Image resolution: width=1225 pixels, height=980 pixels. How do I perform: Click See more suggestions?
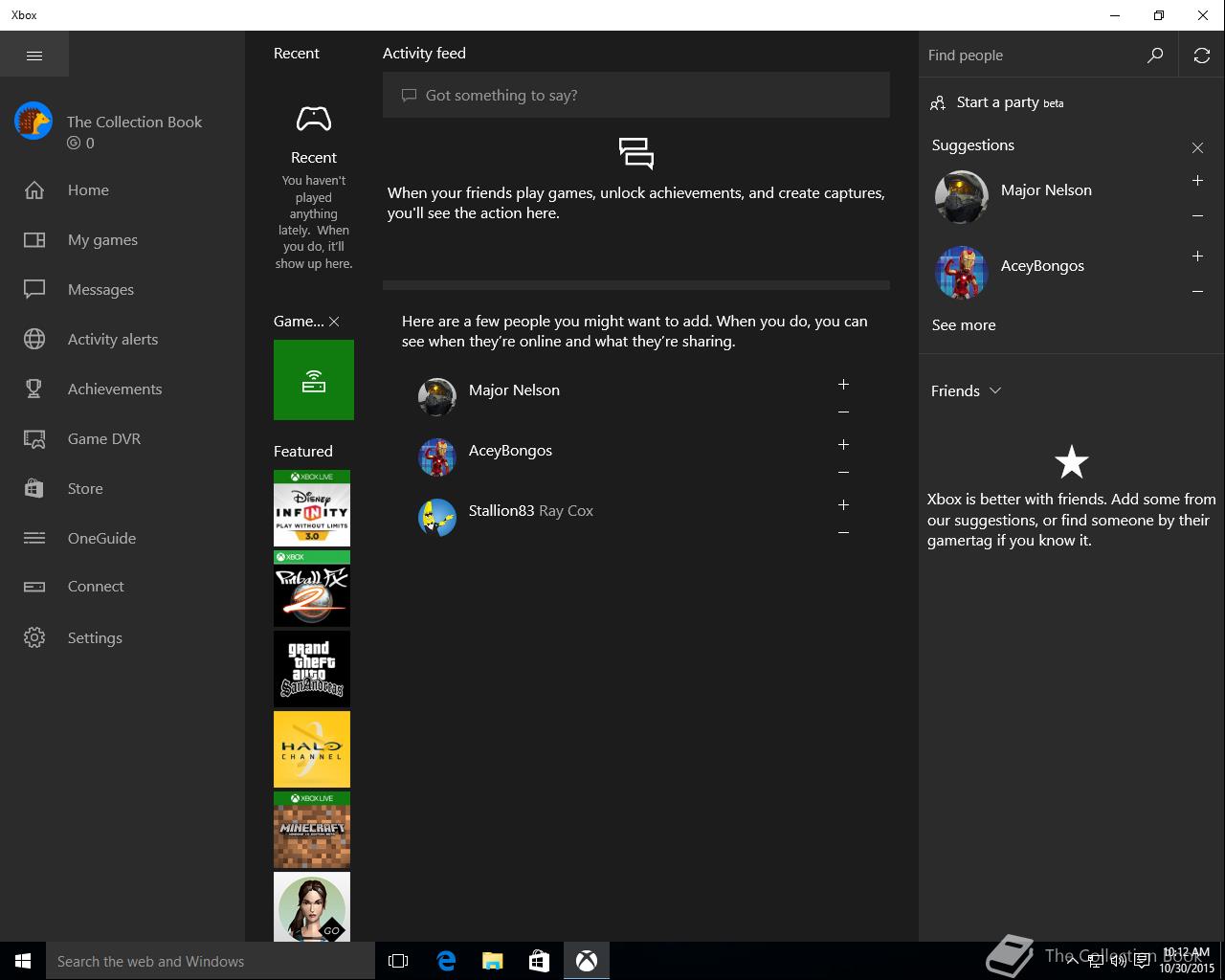point(964,324)
